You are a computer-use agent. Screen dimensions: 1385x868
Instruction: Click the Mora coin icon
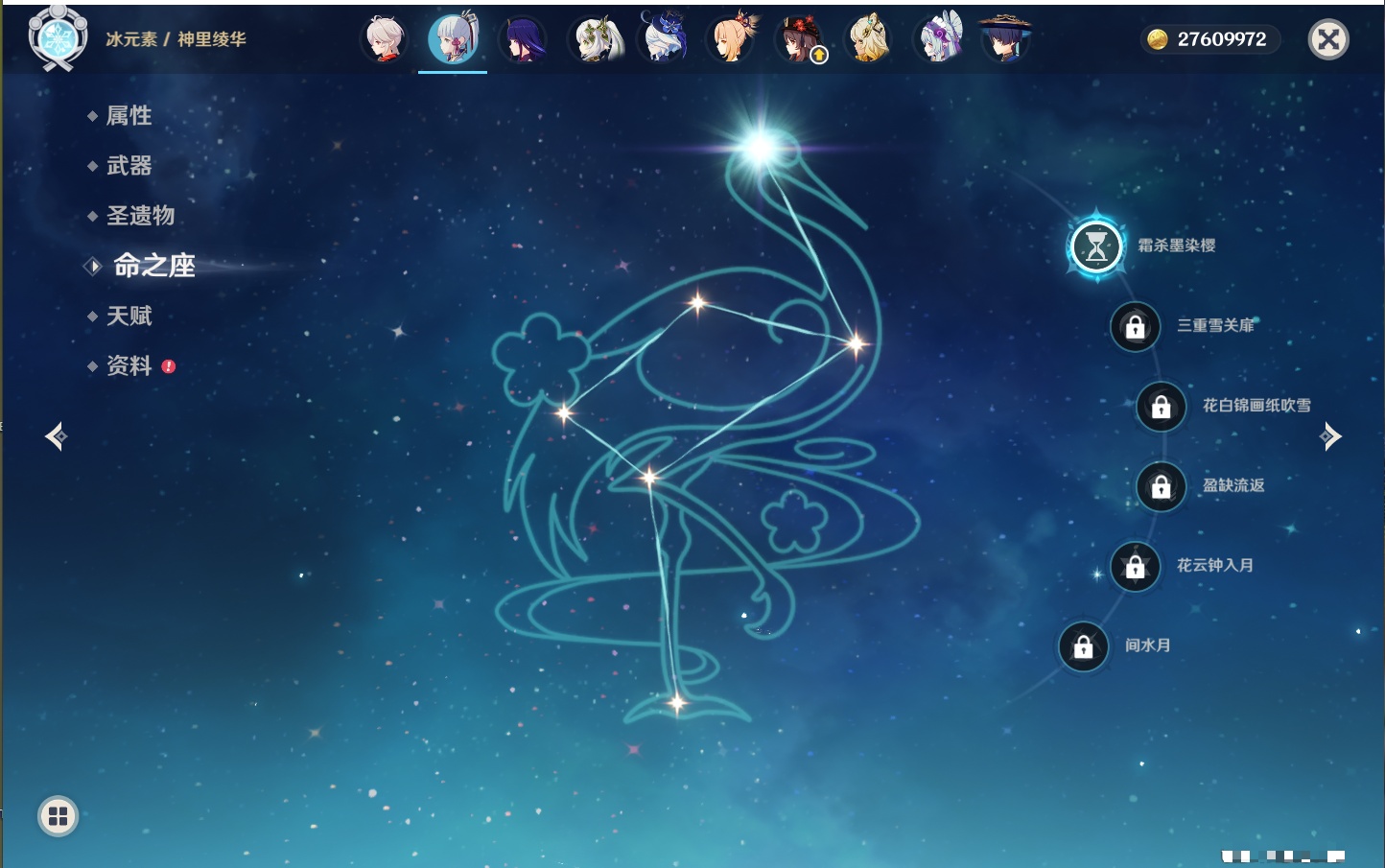pyautogui.click(x=1158, y=39)
